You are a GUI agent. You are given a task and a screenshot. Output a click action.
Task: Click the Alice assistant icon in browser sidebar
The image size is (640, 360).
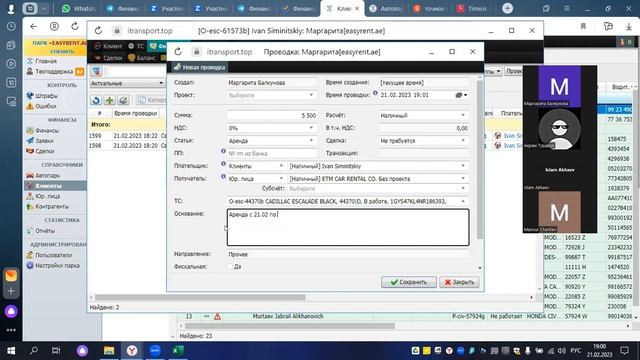(11, 311)
